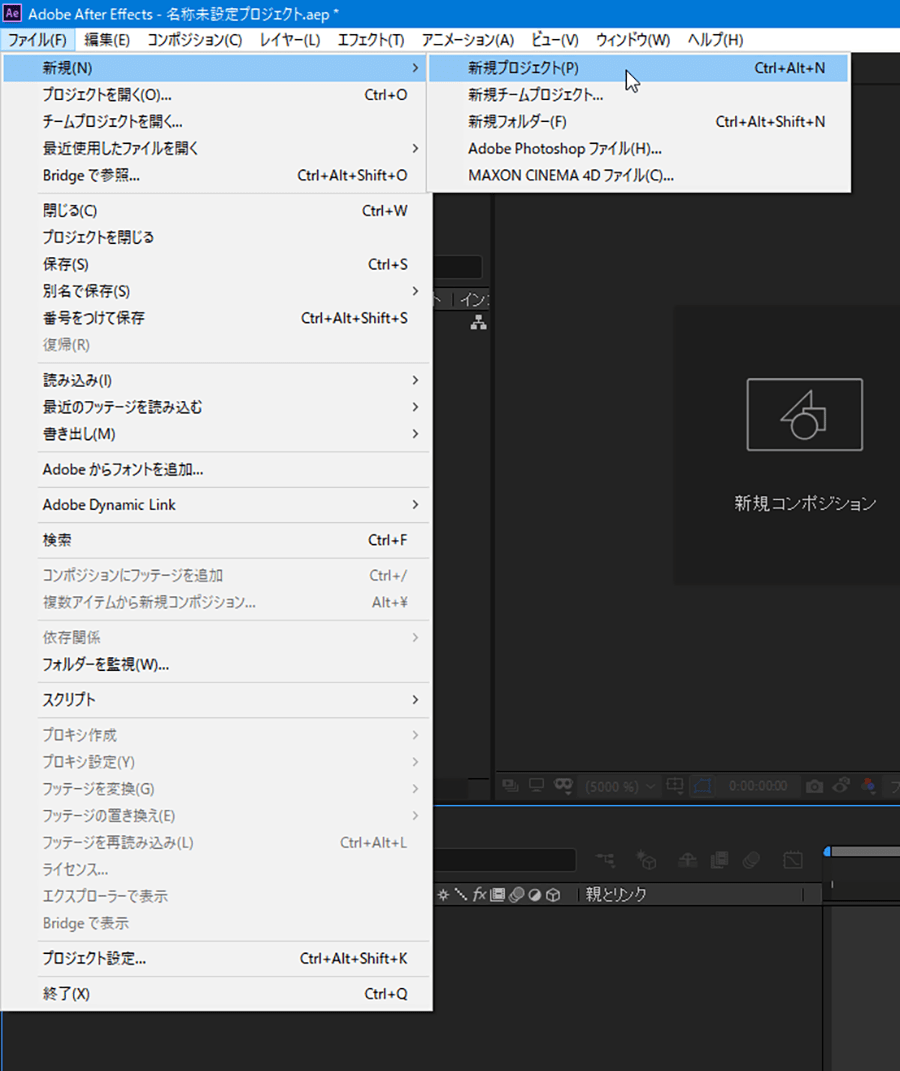This screenshot has height=1071, width=900.
Task: Click the Motion Blur column icon
Action: point(517,894)
